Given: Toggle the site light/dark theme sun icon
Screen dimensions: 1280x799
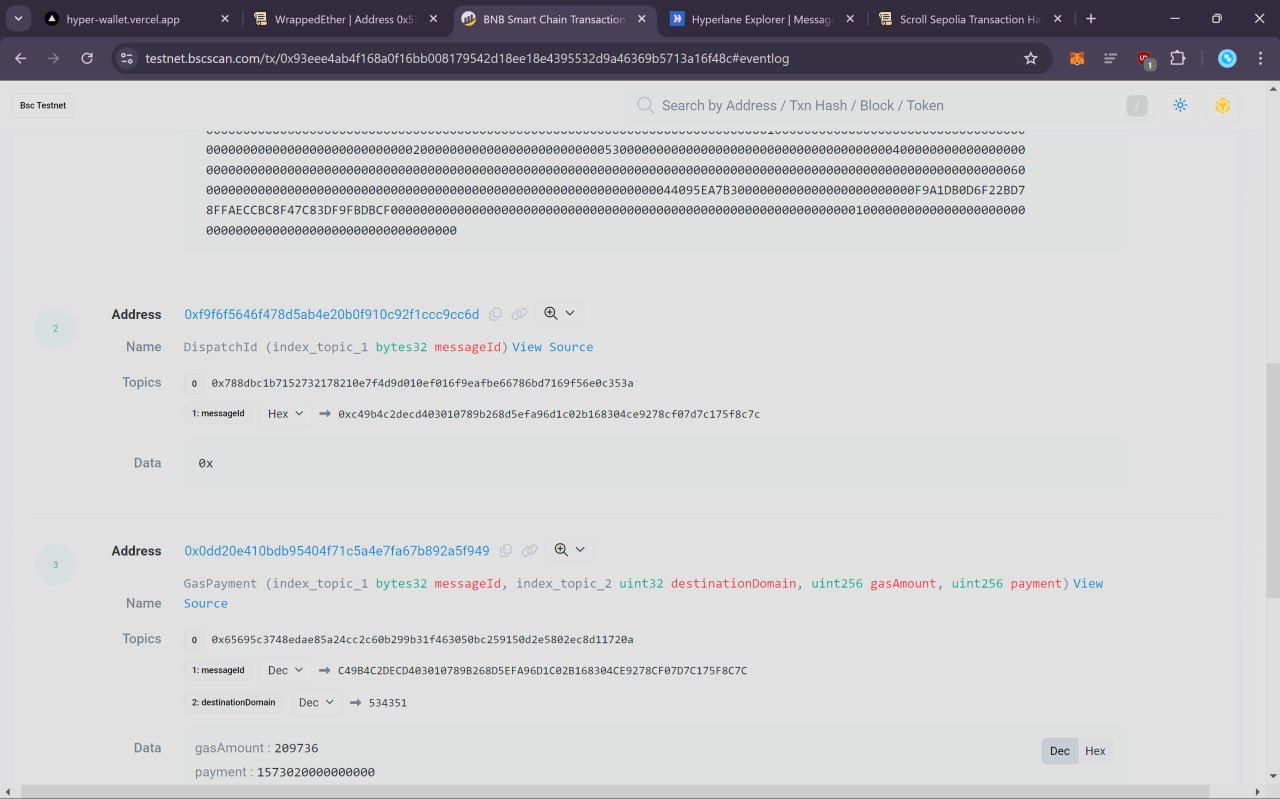Looking at the screenshot, I should (x=1180, y=105).
